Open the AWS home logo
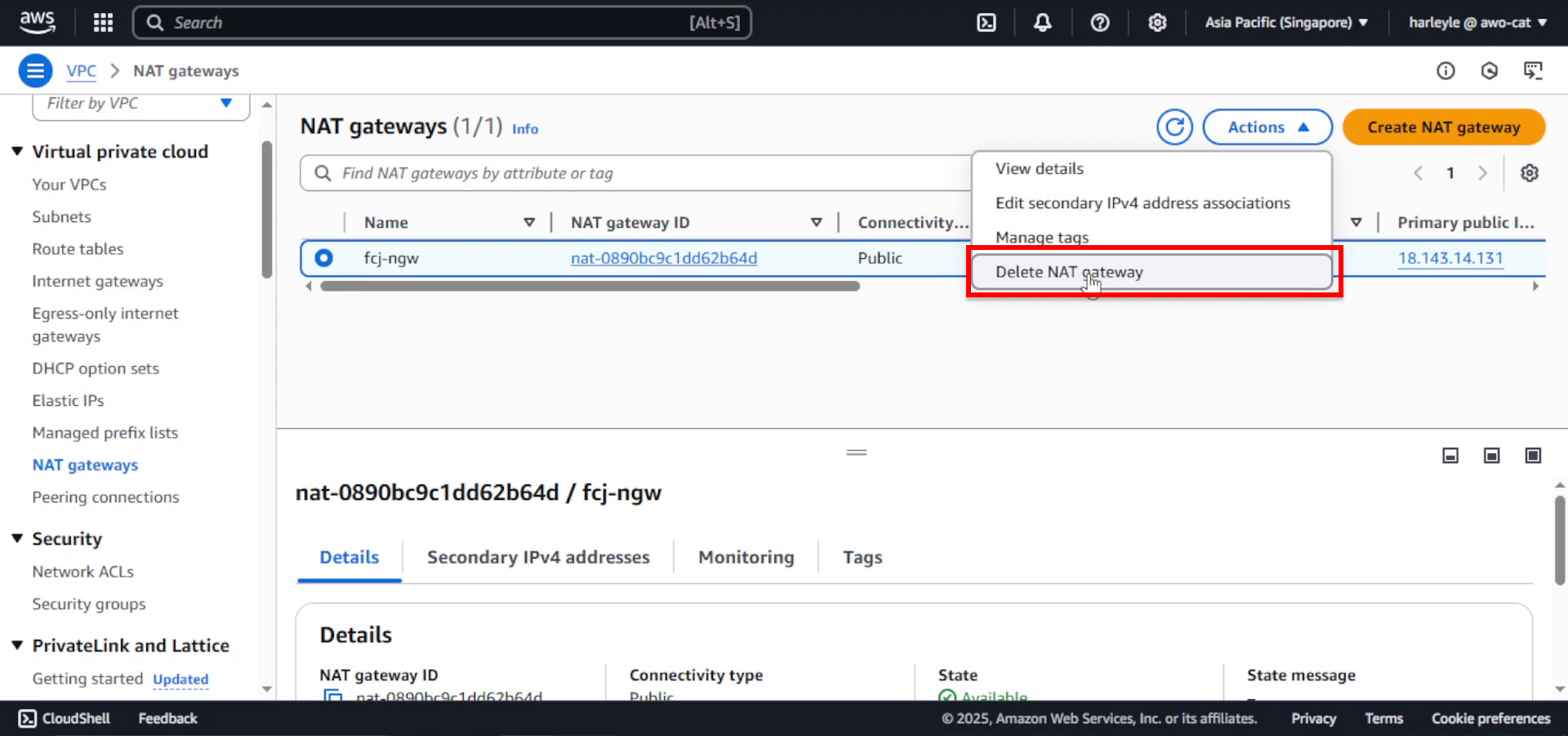Viewport: 1568px width, 736px height. pyautogui.click(x=38, y=22)
